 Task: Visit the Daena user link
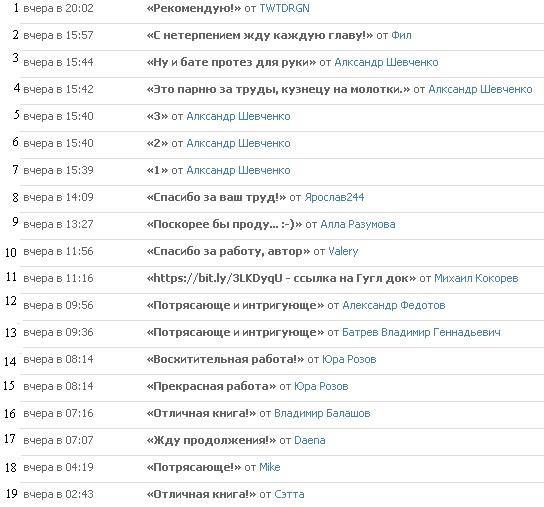pos(310,441)
